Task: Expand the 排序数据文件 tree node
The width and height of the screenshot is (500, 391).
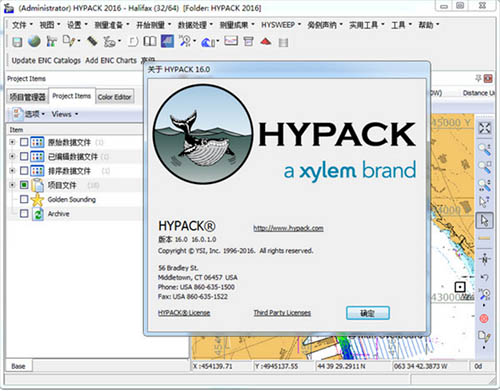Action: (12, 170)
